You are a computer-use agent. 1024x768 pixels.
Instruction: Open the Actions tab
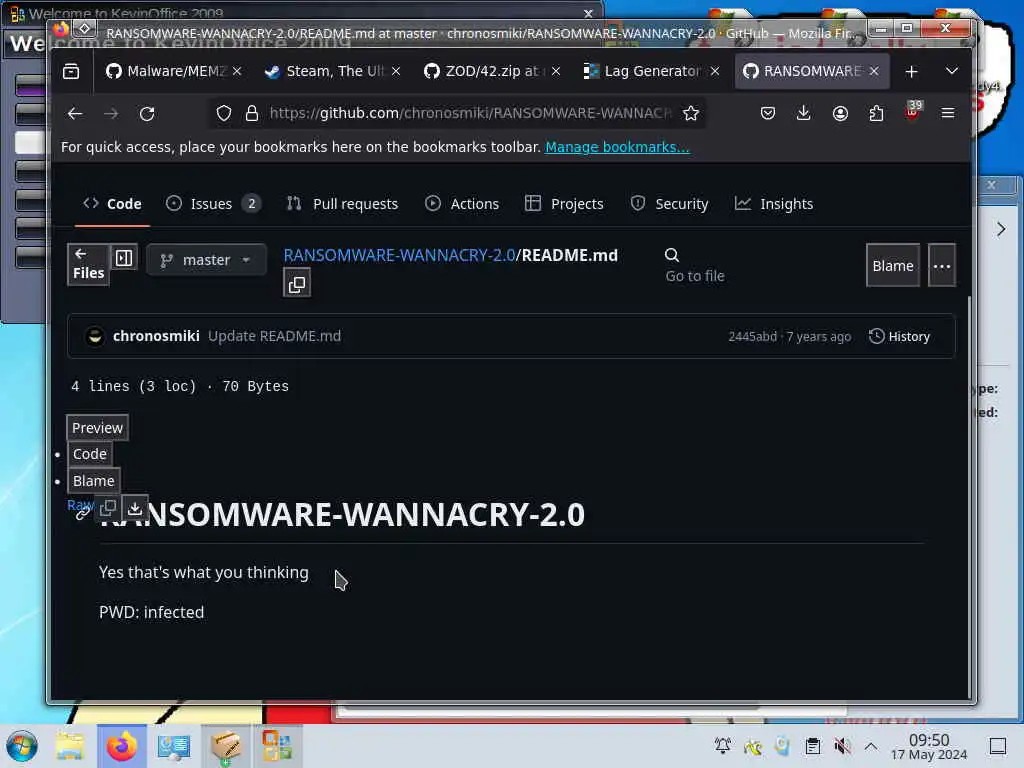462,204
